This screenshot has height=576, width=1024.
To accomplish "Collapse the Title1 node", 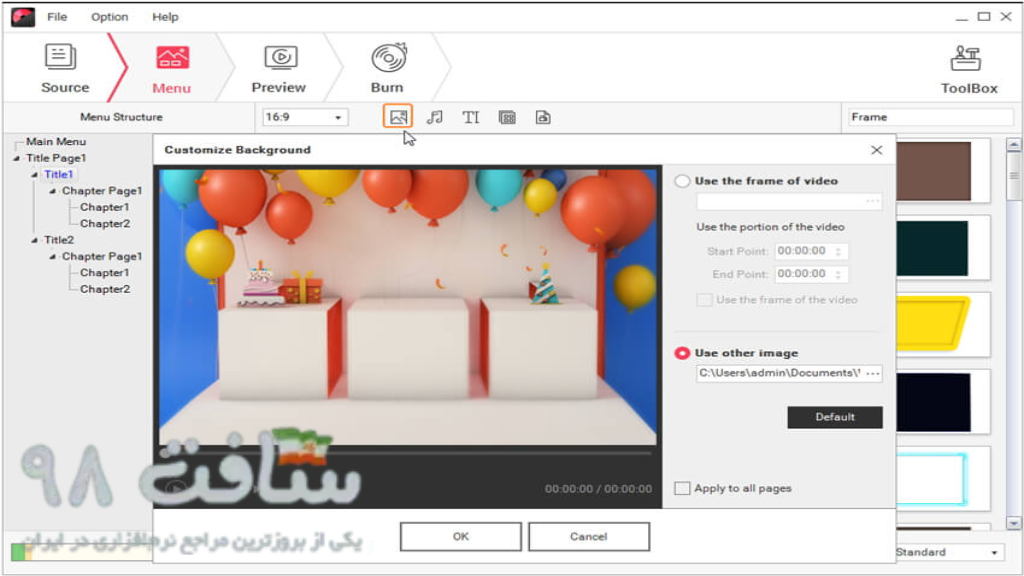I will click(34, 174).
